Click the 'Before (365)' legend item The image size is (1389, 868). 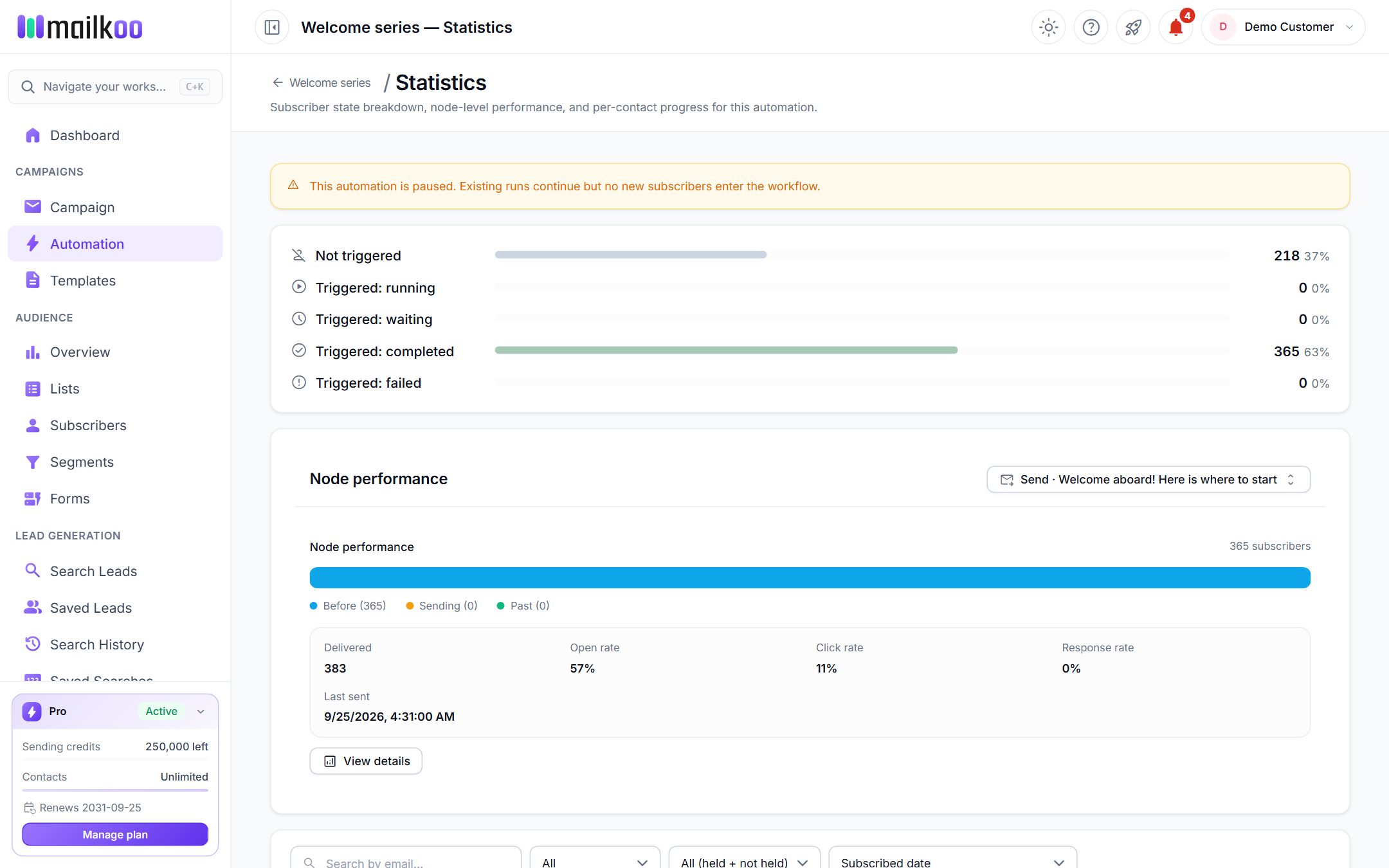348,606
